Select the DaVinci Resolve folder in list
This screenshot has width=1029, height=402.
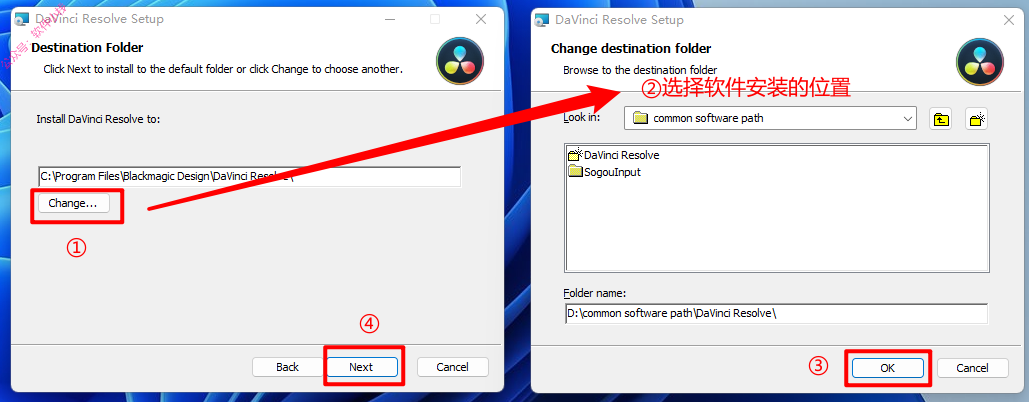tap(614, 155)
